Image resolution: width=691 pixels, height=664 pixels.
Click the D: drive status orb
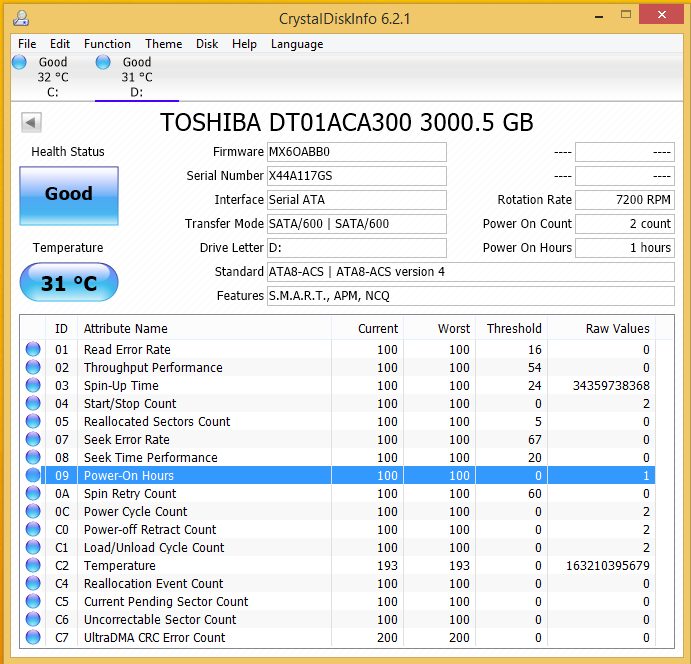(103, 62)
